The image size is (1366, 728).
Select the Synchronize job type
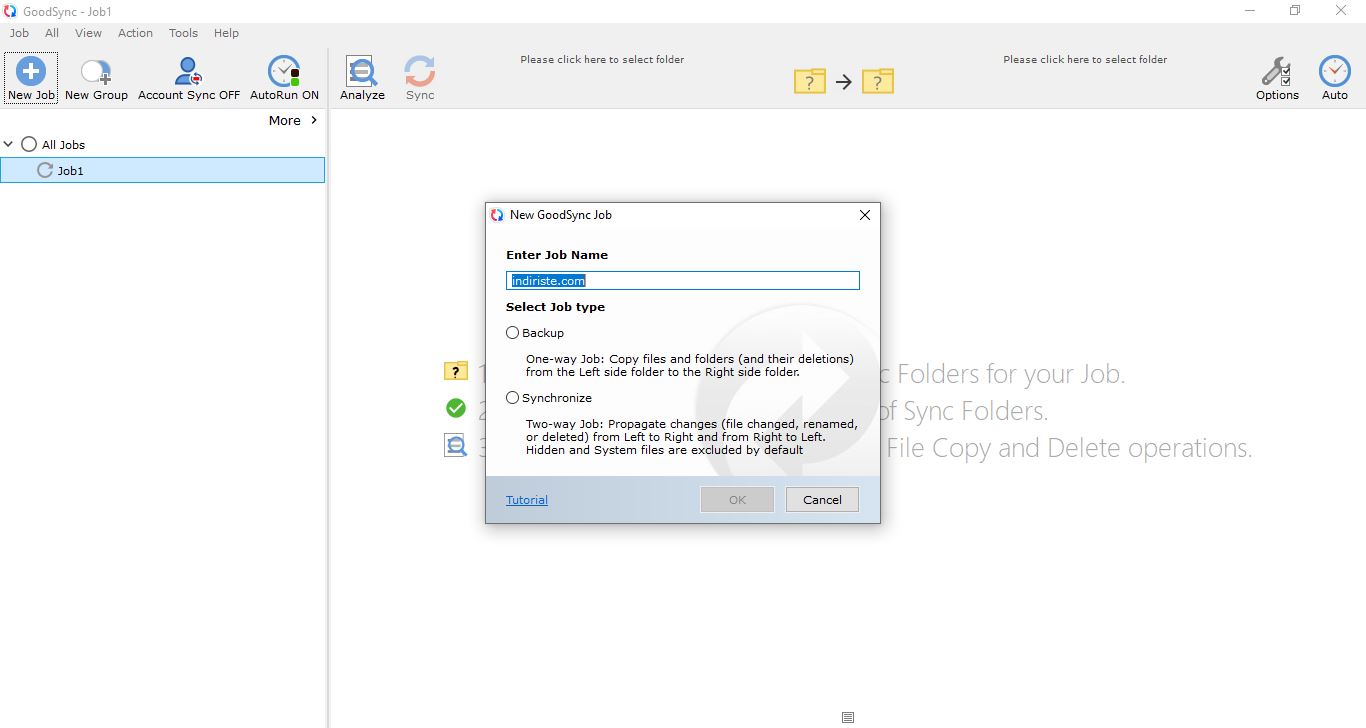point(513,398)
